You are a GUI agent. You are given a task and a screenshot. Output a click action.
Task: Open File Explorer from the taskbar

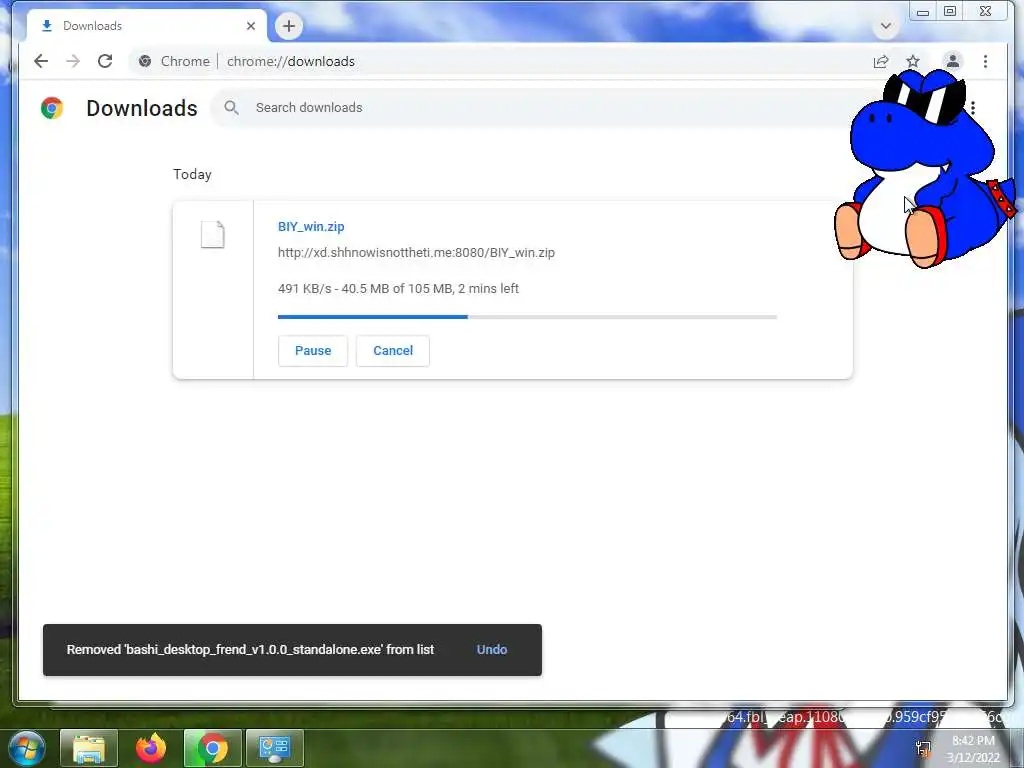click(89, 748)
